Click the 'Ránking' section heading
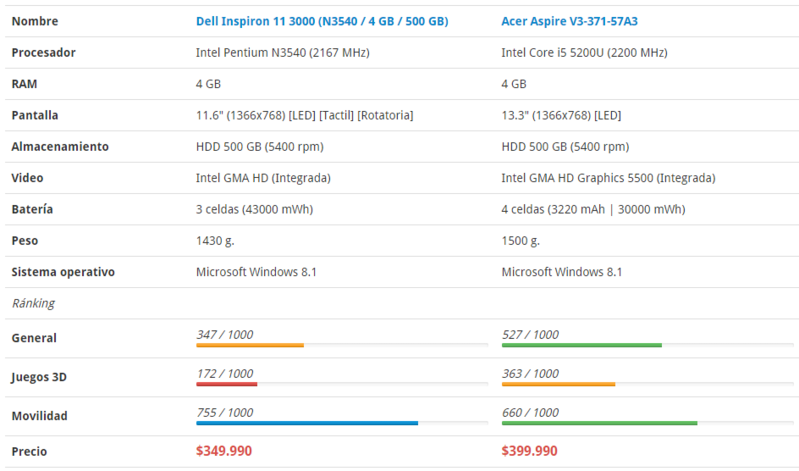The width and height of the screenshot is (799, 471). click(x=33, y=303)
